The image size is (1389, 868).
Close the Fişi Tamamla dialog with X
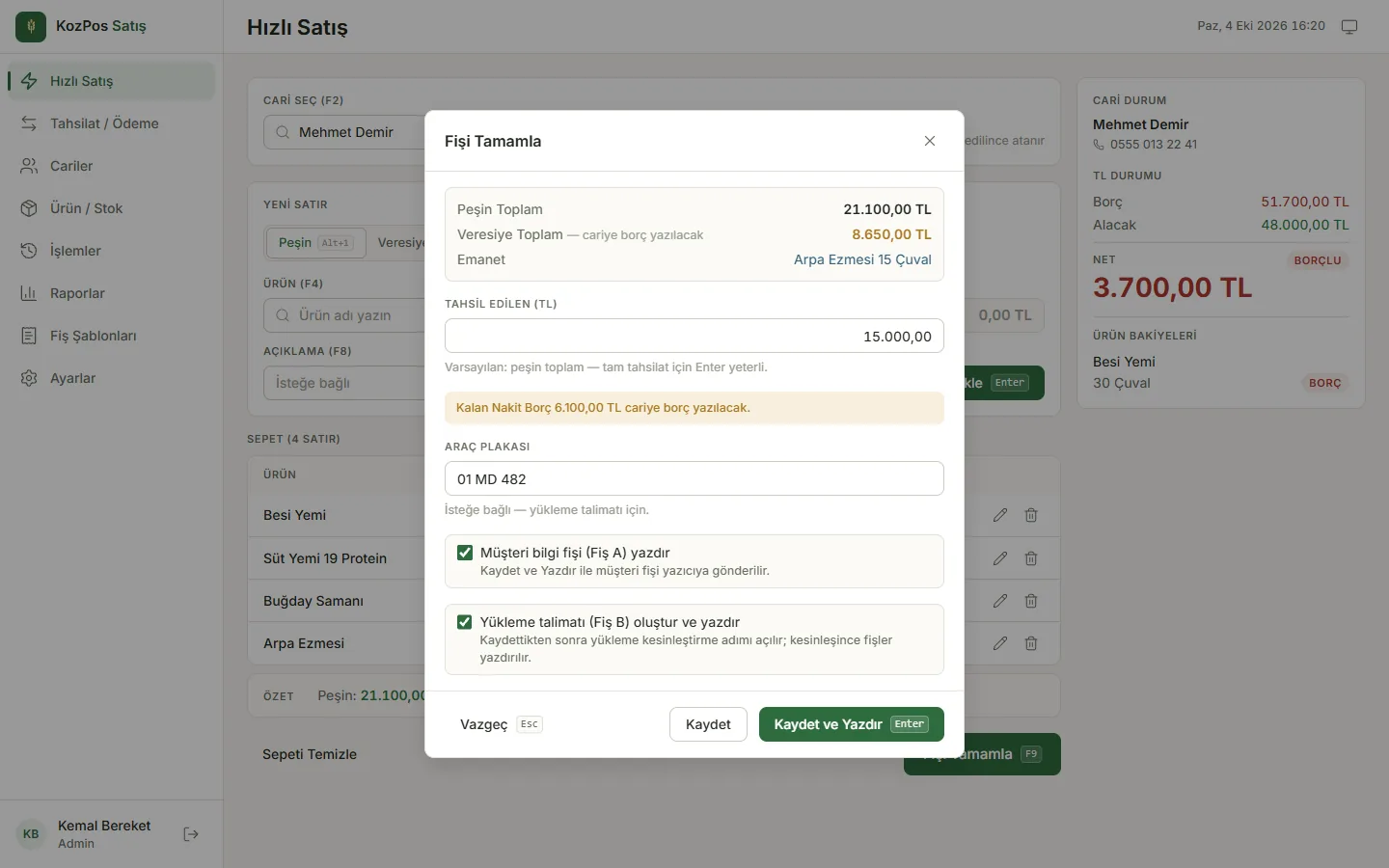930,141
